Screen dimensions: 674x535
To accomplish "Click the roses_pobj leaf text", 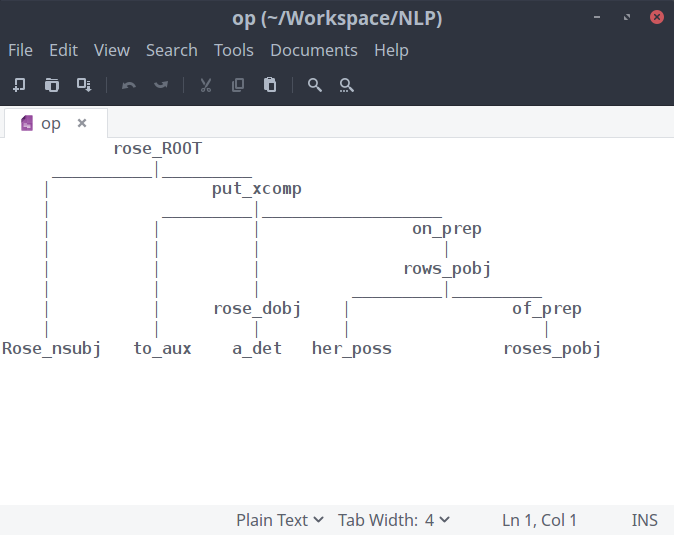I will coord(552,349).
